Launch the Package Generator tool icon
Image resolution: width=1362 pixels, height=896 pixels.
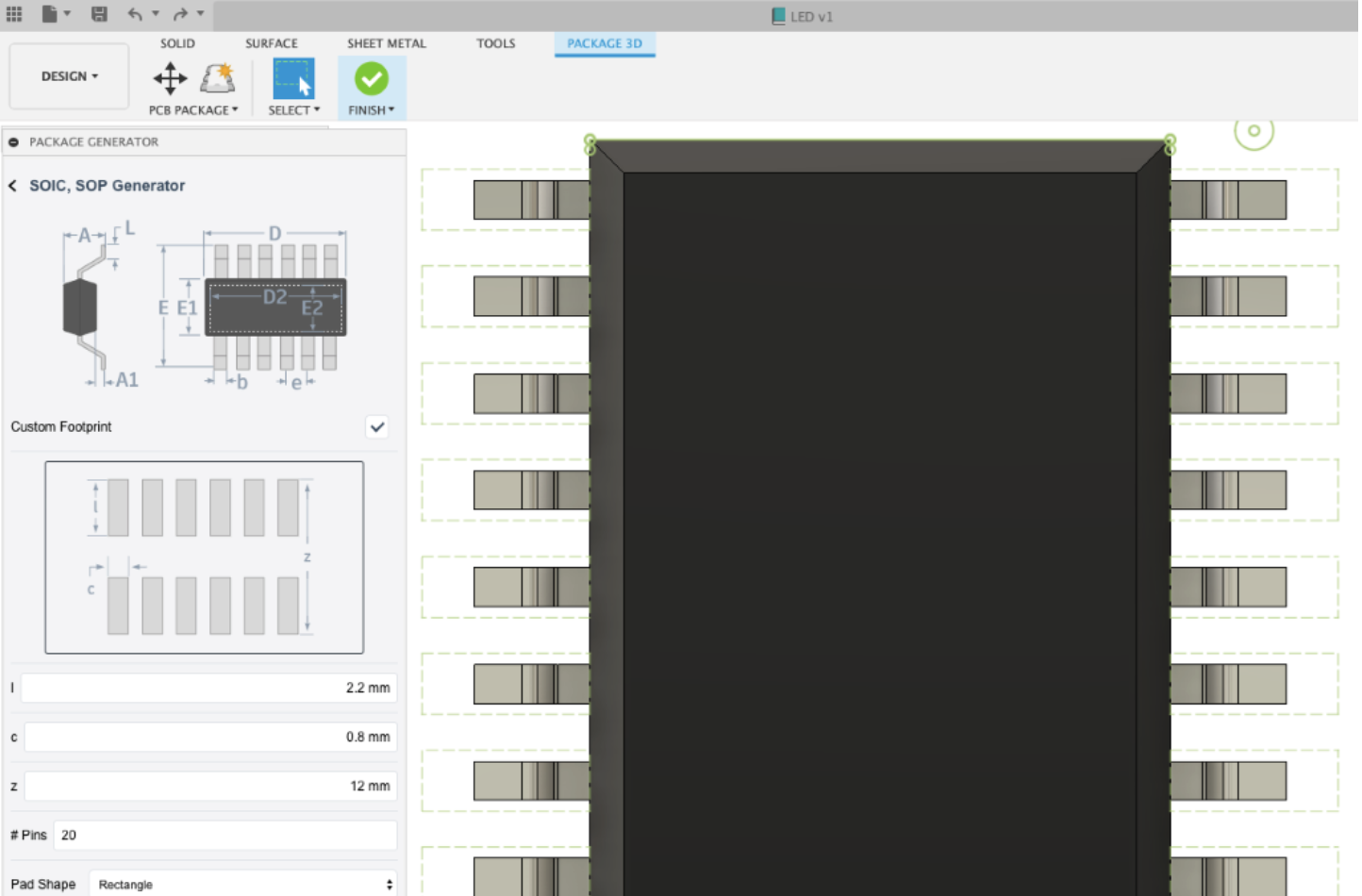pos(218,78)
